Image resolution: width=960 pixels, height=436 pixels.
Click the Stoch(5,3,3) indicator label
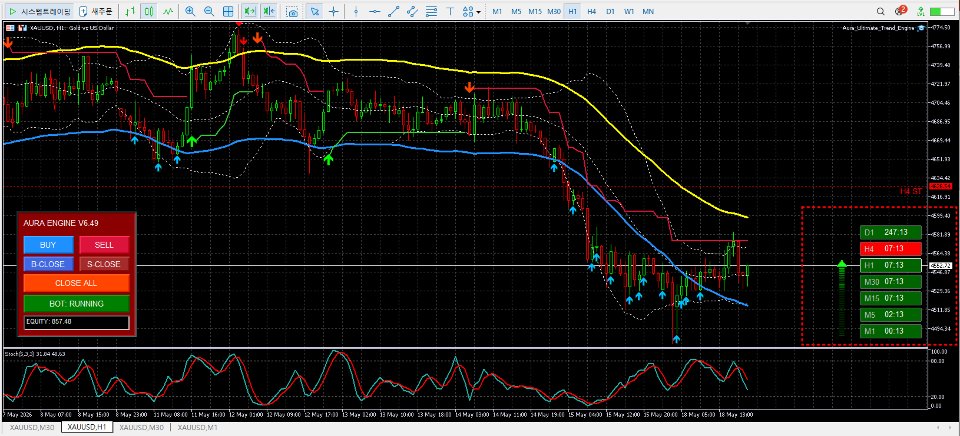pos(35,354)
